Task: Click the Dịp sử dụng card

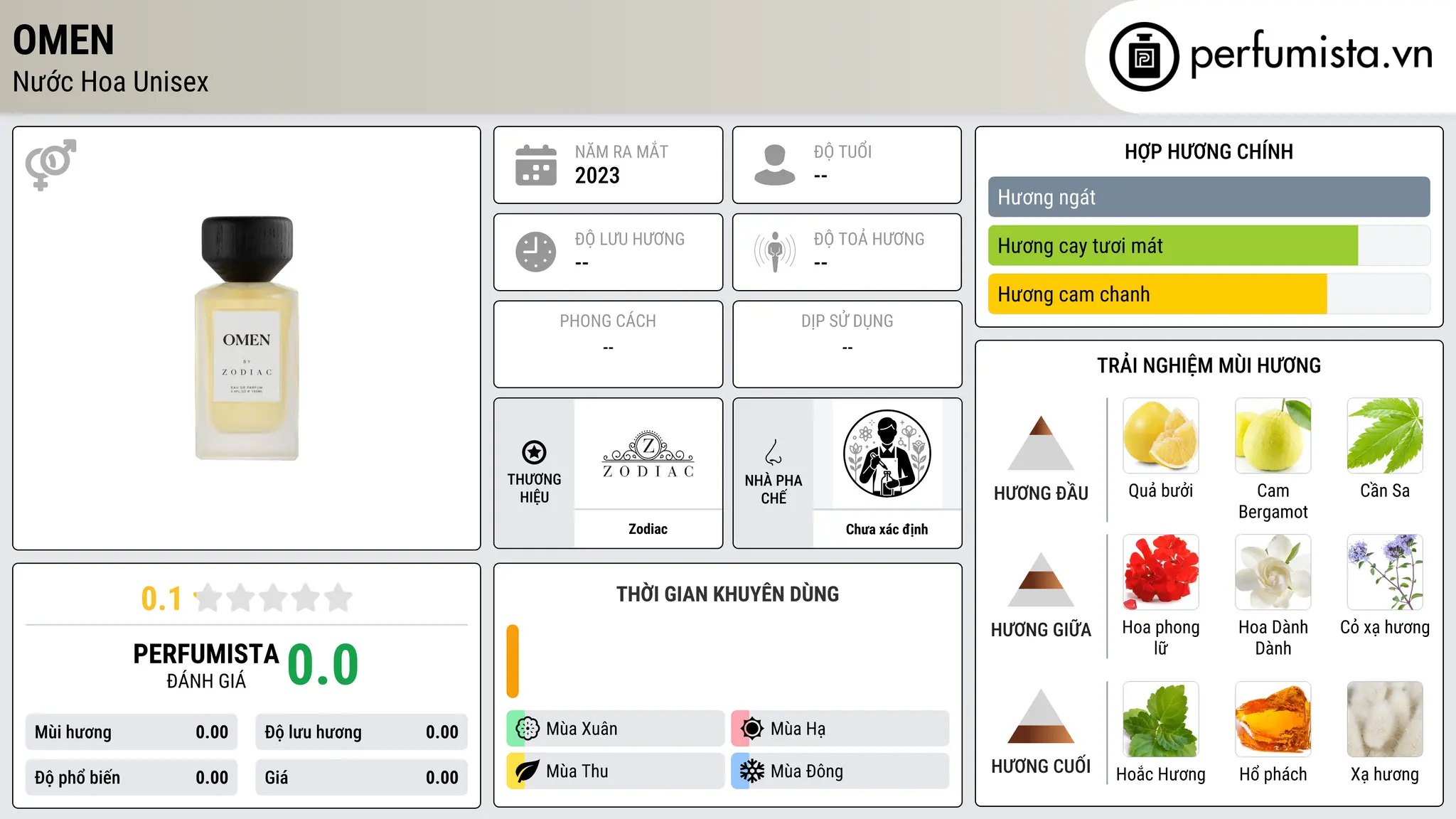Action: coord(847,344)
